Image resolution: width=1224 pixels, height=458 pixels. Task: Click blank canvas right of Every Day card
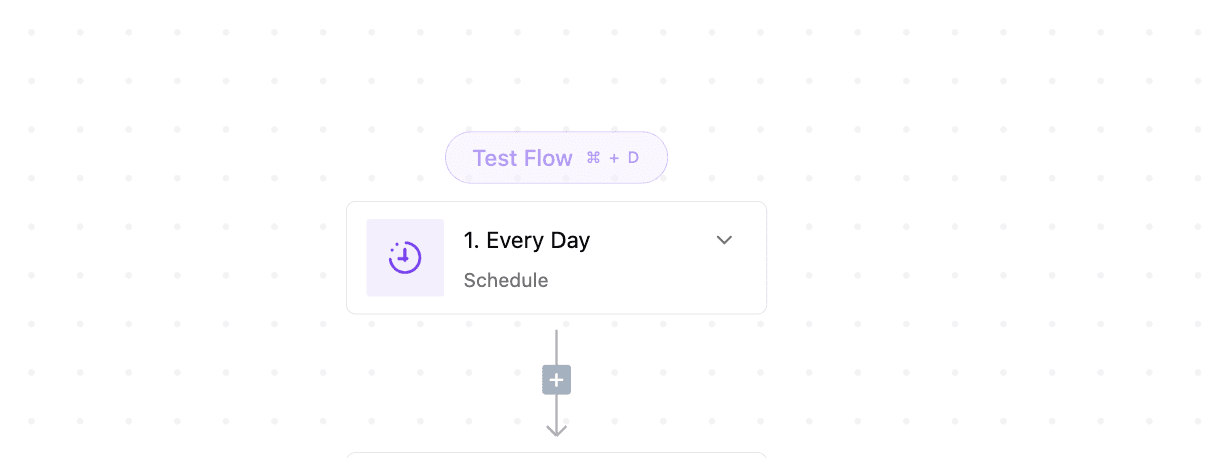click(950, 258)
